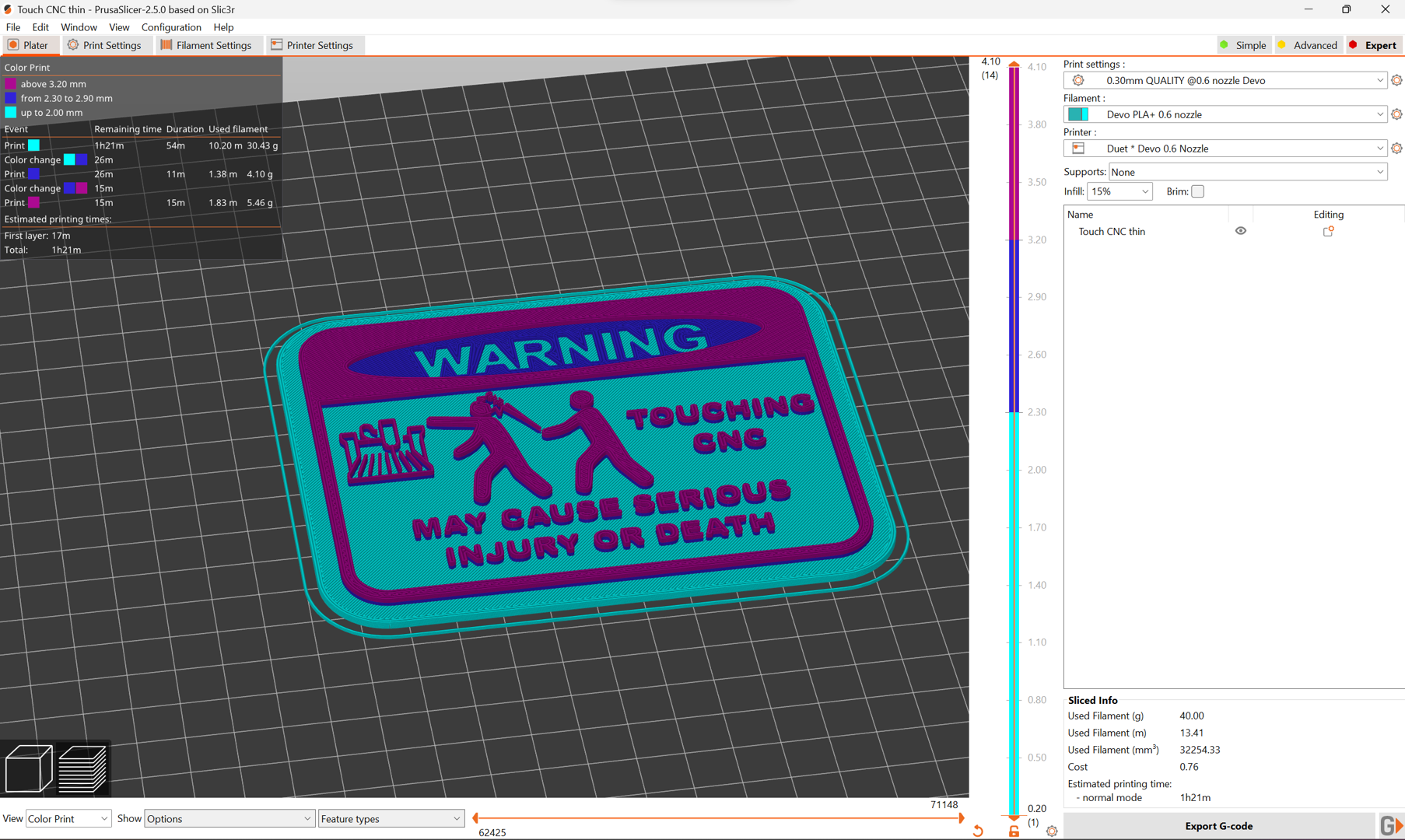The width and height of the screenshot is (1405, 840).
Task: Open the Print settings preset dropdown
Action: [1225, 80]
